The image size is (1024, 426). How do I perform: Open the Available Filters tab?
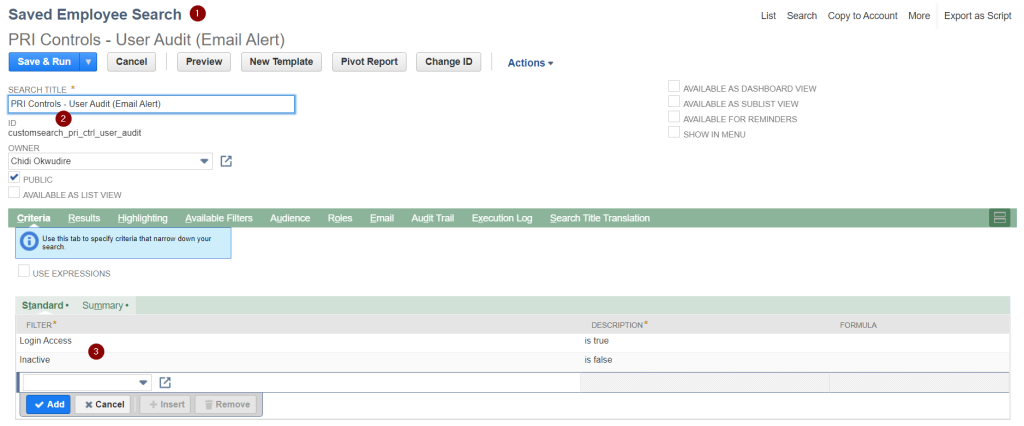219,218
